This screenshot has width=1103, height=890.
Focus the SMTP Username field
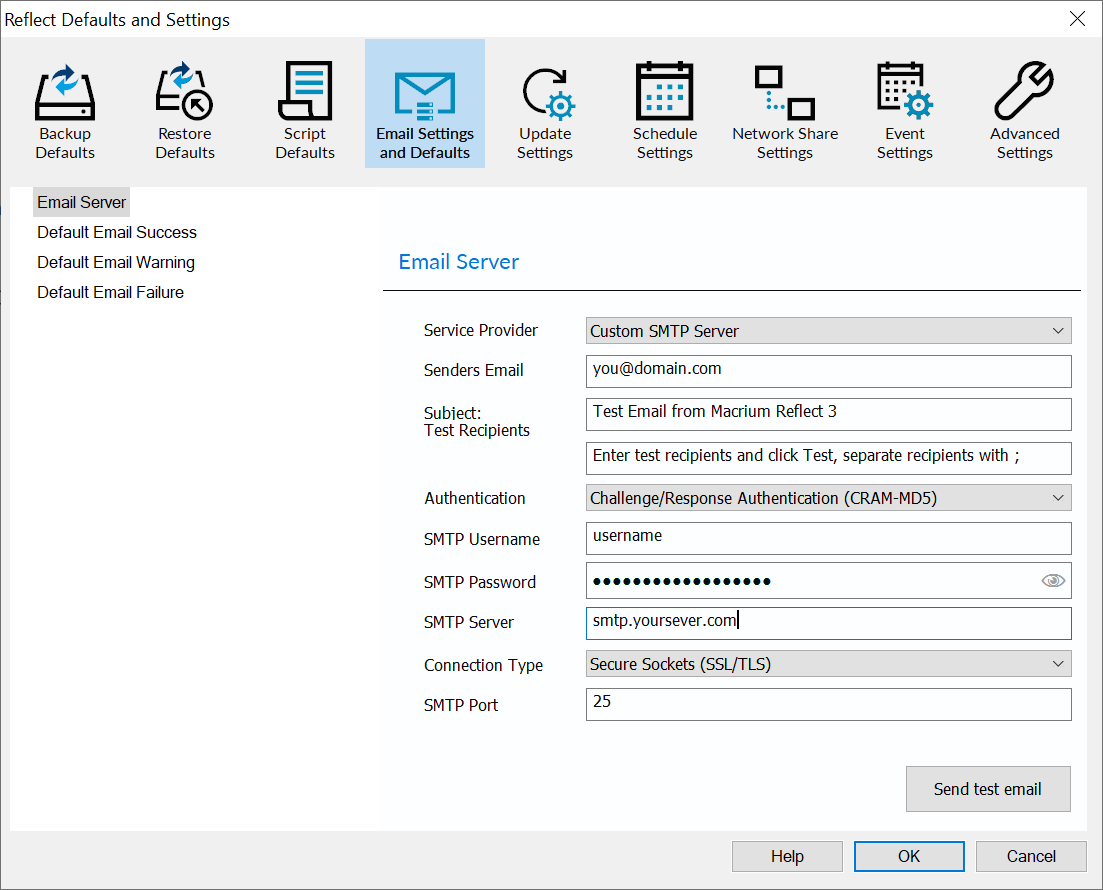pos(829,538)
